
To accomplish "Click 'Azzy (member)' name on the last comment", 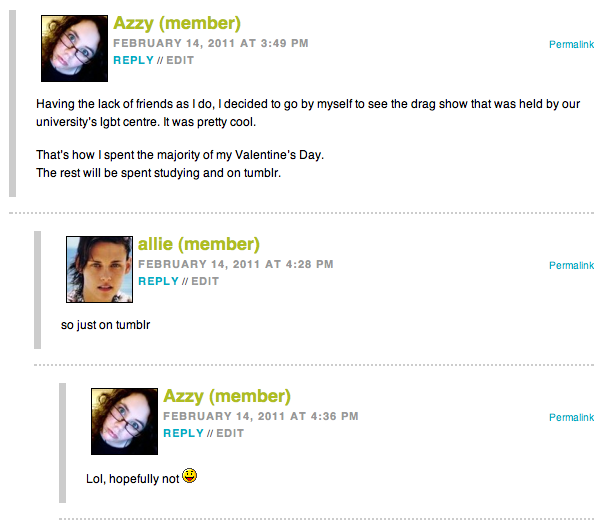I will 227,396.
